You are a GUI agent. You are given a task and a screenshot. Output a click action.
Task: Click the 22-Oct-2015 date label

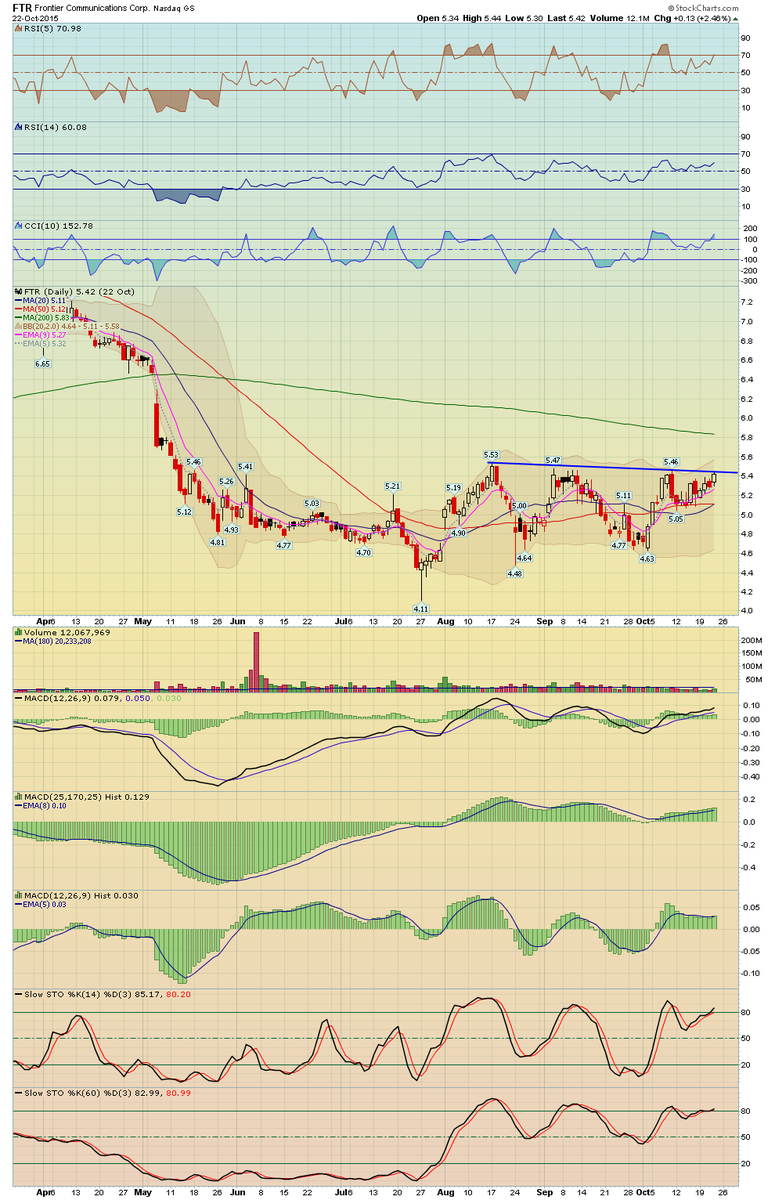[x=33, y=19]
